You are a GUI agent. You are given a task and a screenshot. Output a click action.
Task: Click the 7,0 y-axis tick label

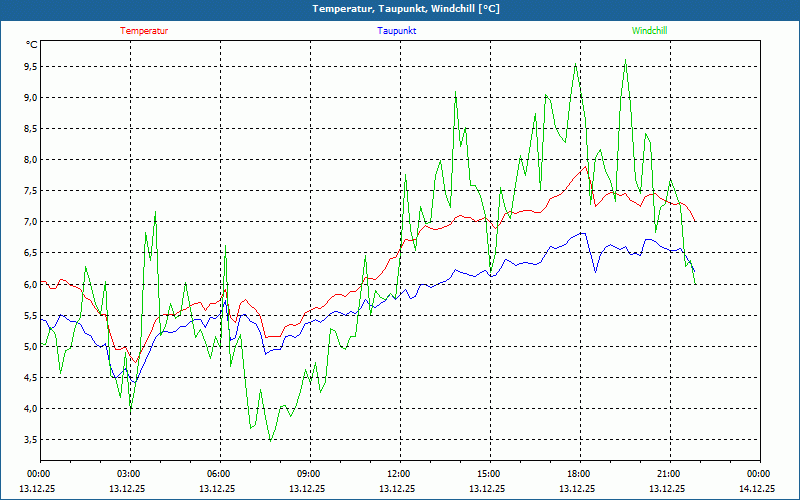(x=30, y=222)
